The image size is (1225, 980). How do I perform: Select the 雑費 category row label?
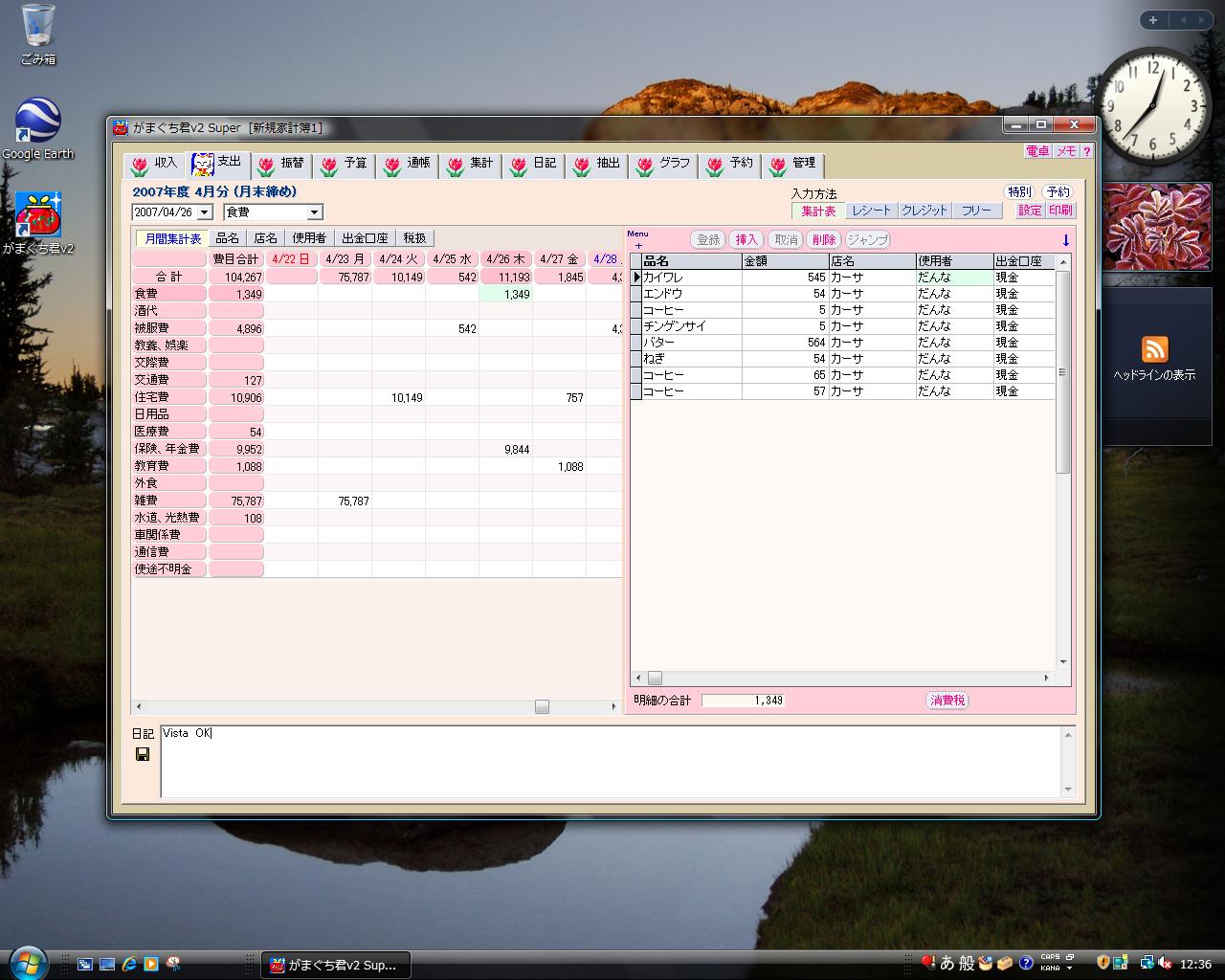coord(168,501)
